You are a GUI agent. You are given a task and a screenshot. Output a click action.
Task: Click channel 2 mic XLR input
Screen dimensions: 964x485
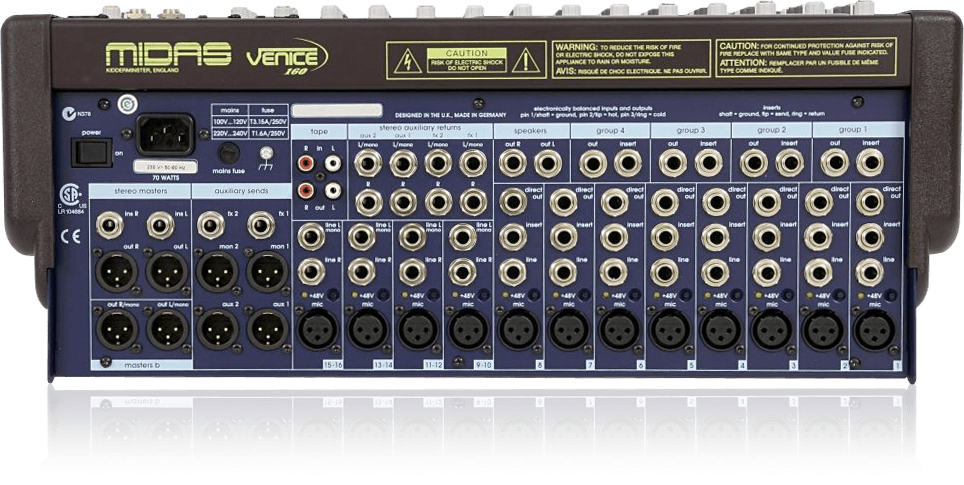pos(823,329)
